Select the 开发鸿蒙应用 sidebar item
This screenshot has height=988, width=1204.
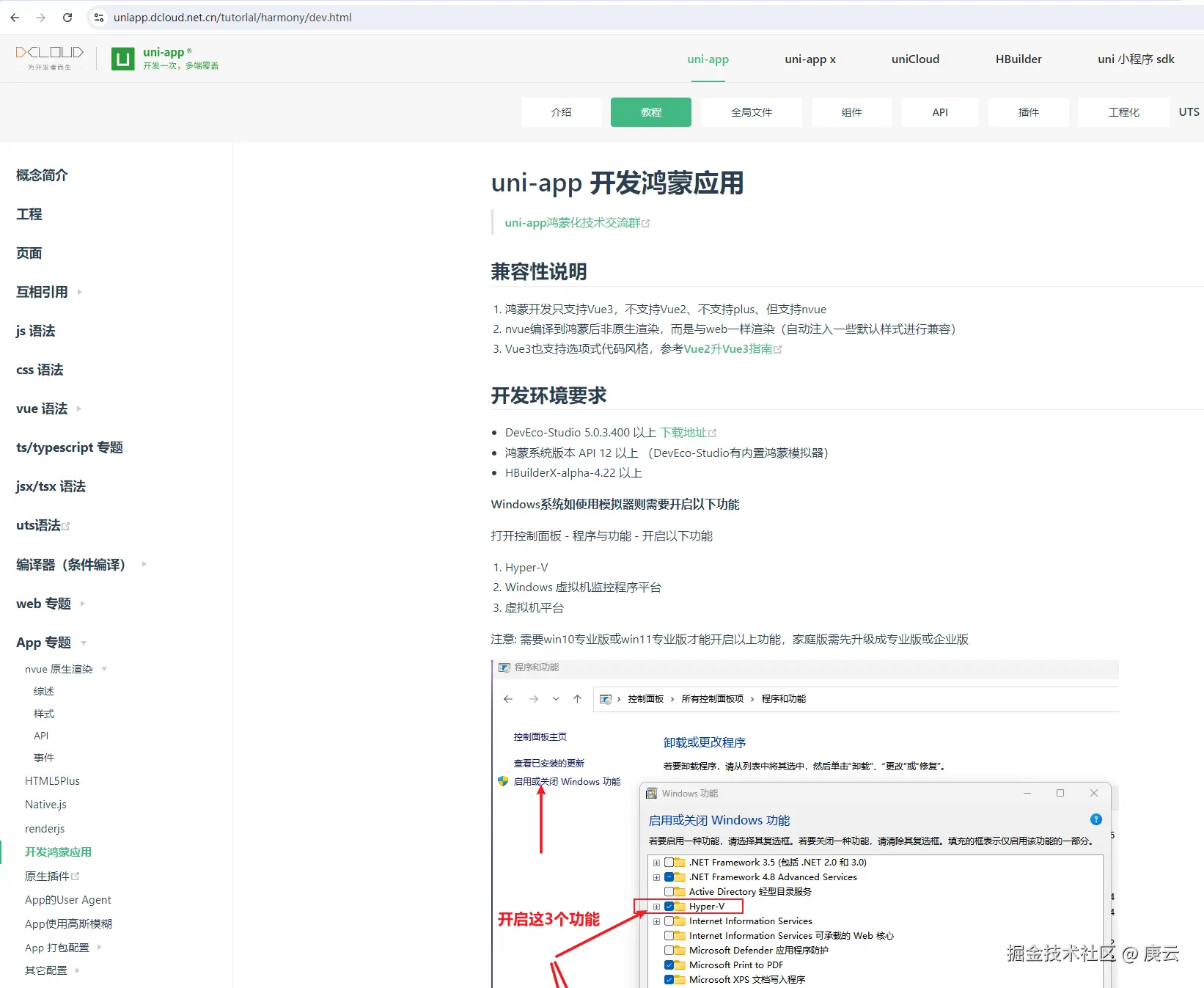58,852
